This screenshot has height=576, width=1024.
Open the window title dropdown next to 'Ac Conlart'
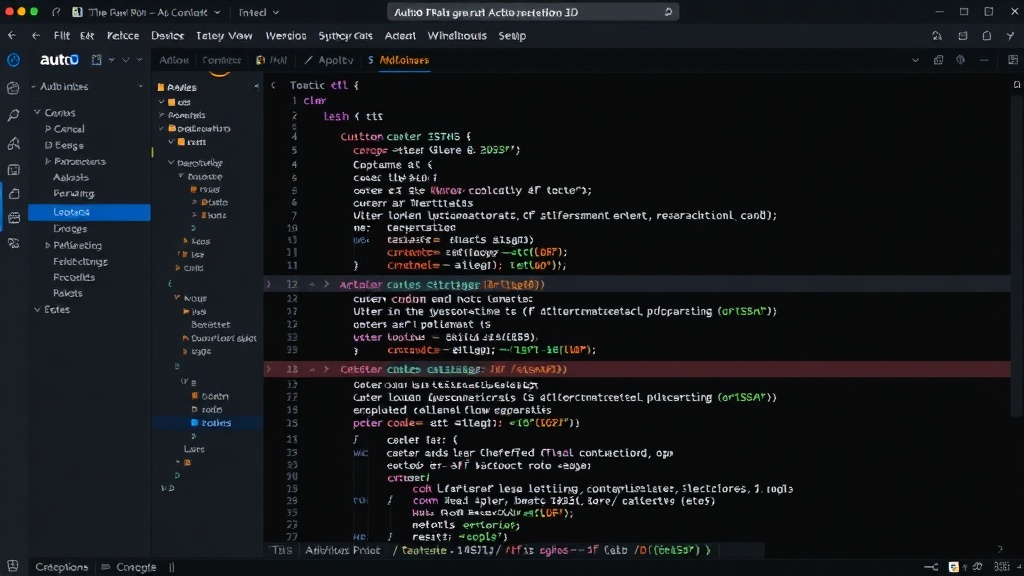(217, 12)
